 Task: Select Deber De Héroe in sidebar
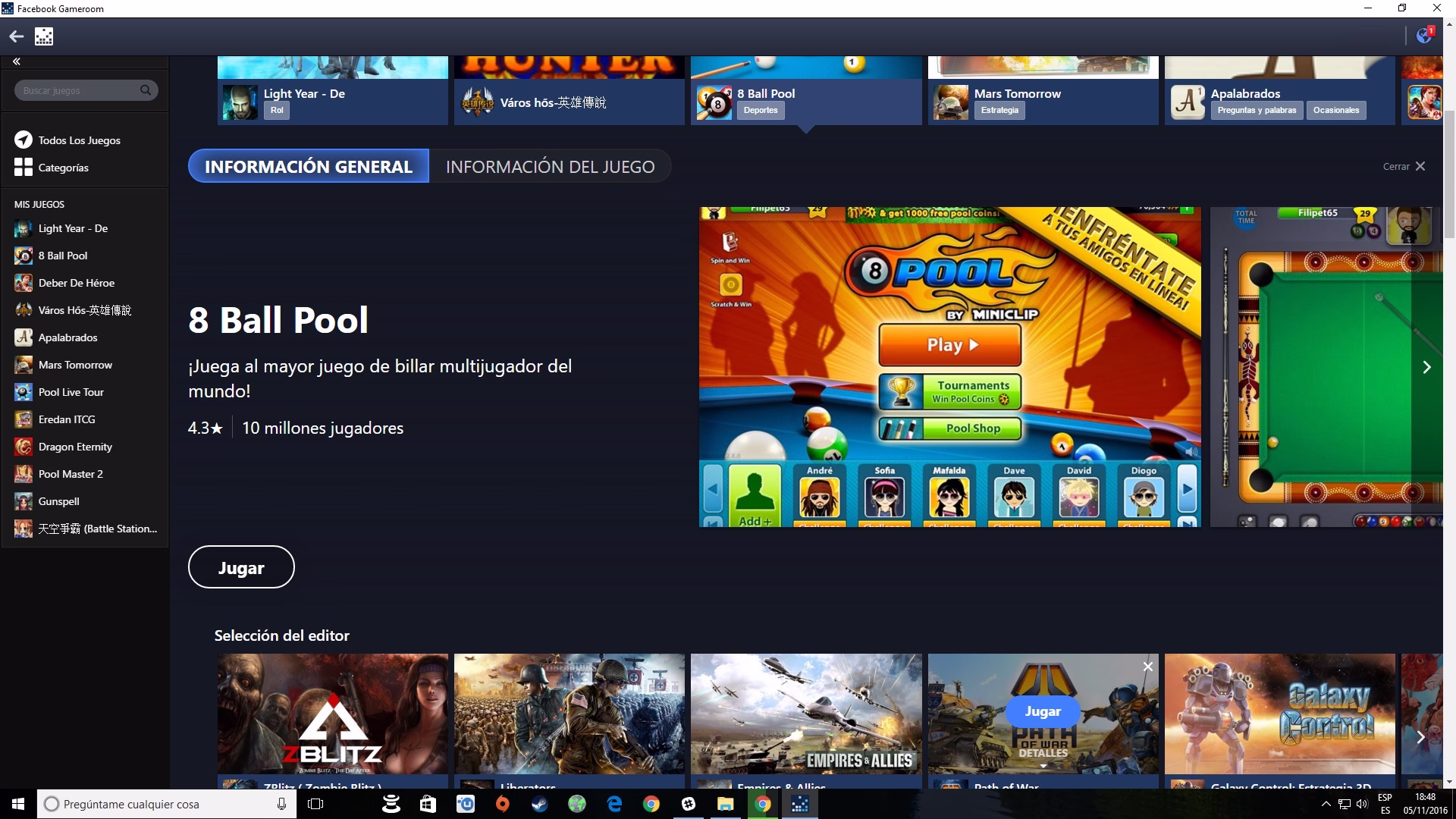64,283
